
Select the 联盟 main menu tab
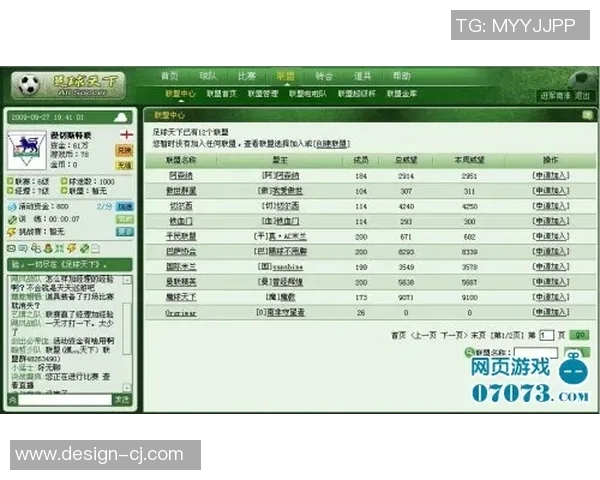point(285,76)
